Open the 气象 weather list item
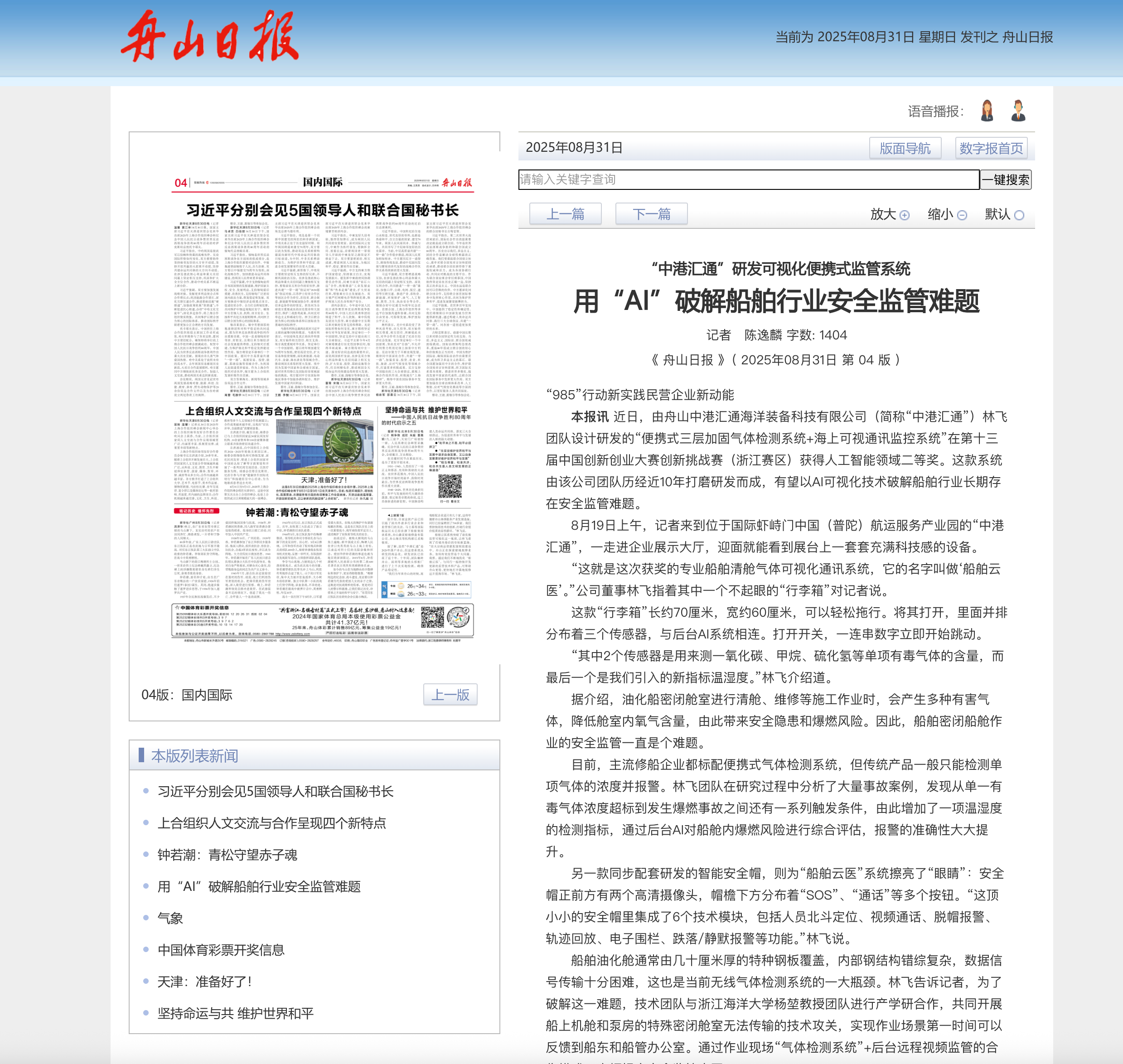Screen dimensions: 1123x1064 [x=170, y=918]
